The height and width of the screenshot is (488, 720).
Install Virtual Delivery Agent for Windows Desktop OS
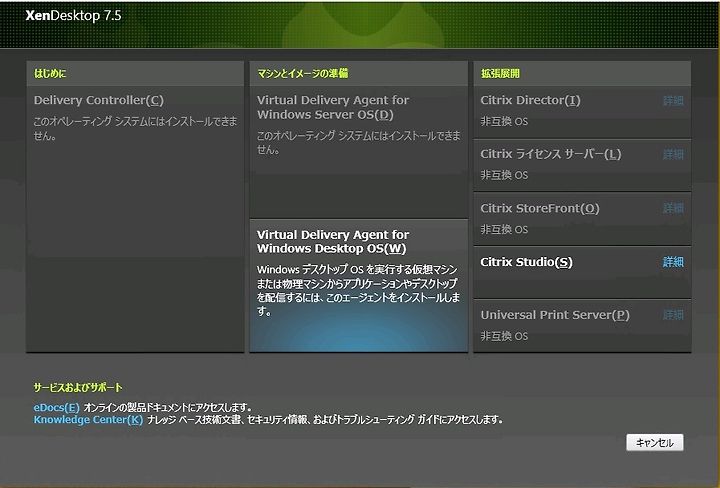[359, 286]
